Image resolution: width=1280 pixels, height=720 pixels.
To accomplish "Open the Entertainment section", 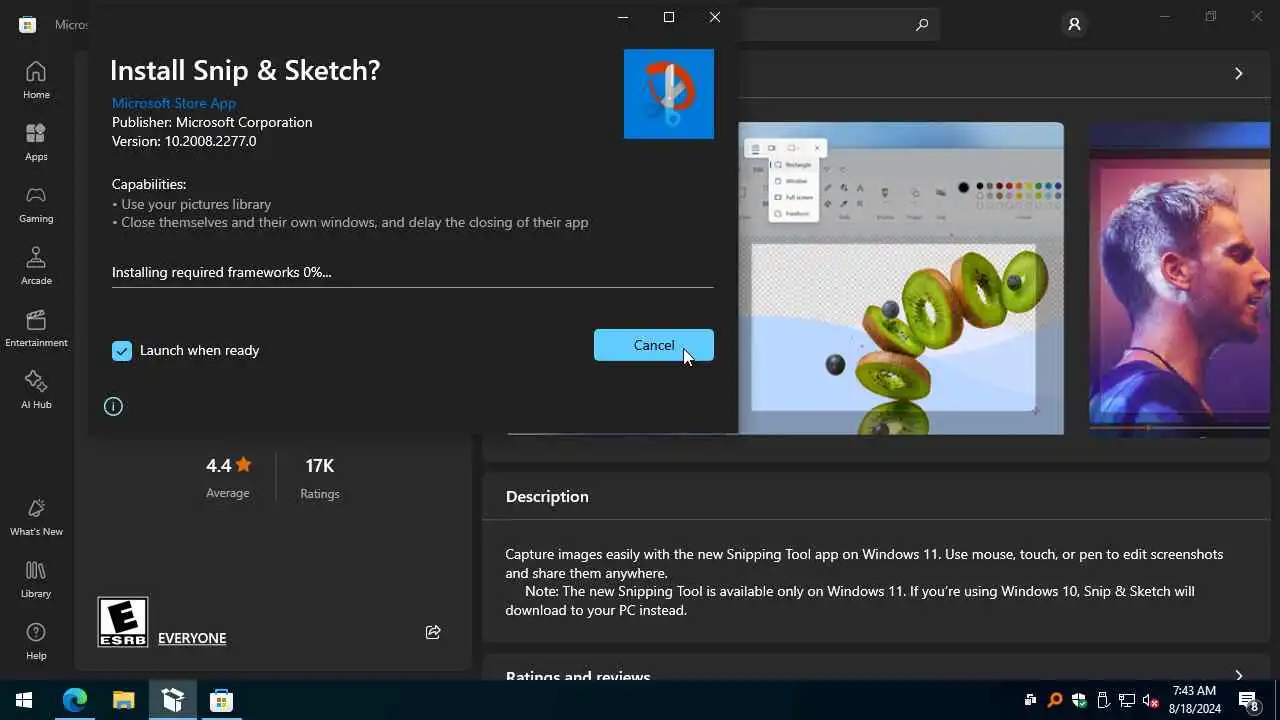I will pos(36,328).
